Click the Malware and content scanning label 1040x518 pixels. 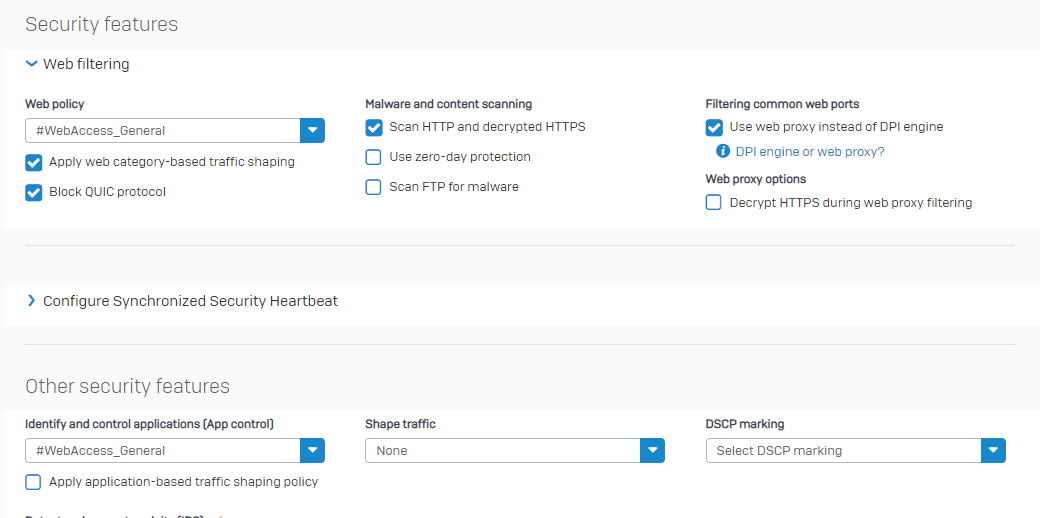pos(448,103)
